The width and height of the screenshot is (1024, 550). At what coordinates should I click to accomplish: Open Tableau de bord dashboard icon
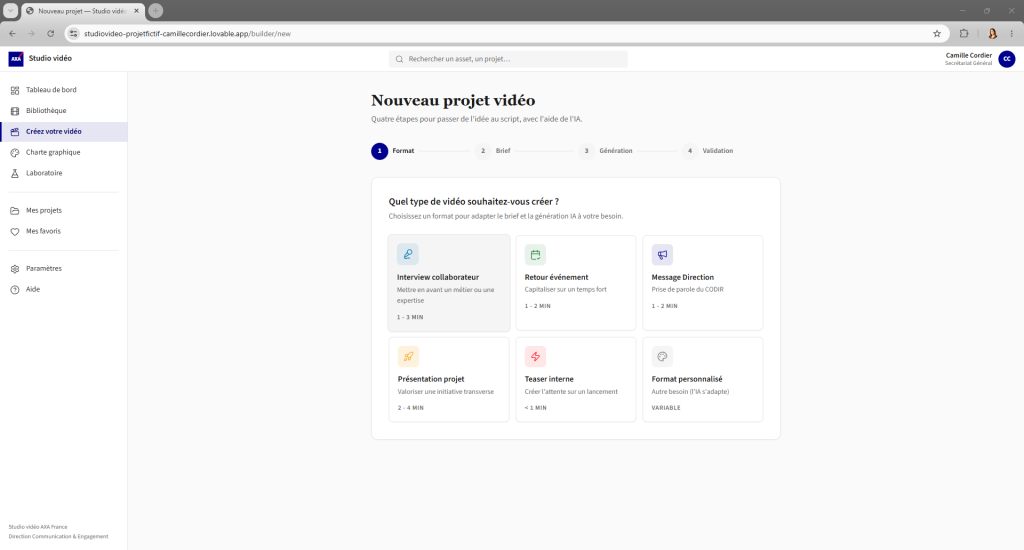click(x=15, y=90)
